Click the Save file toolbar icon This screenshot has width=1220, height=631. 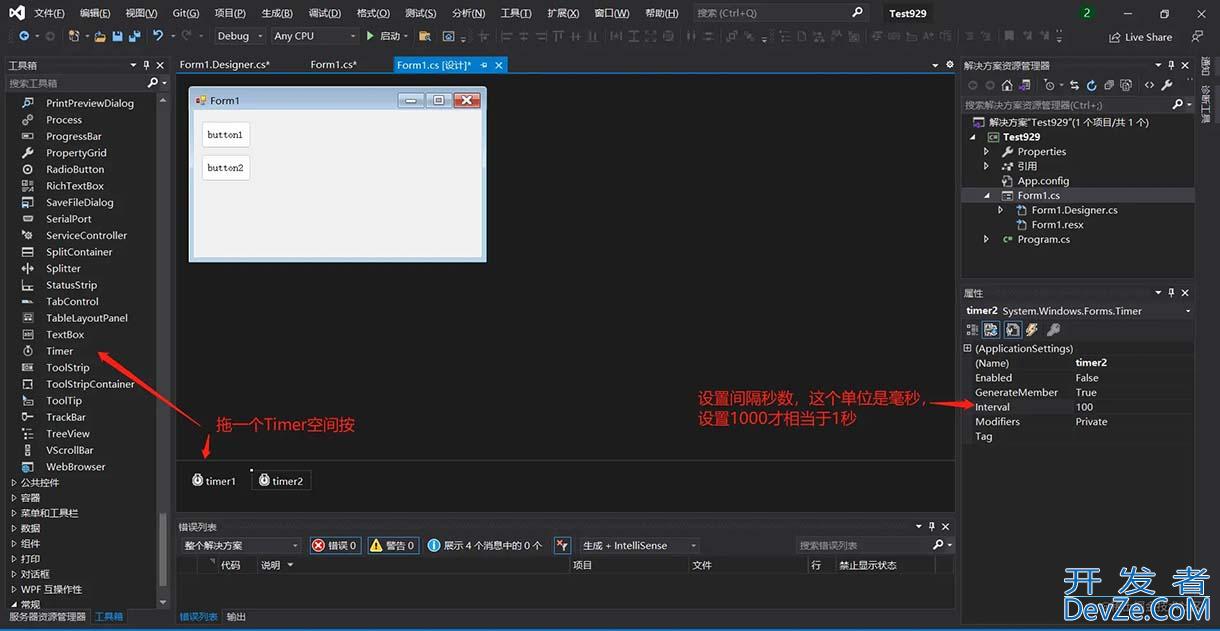117,36
